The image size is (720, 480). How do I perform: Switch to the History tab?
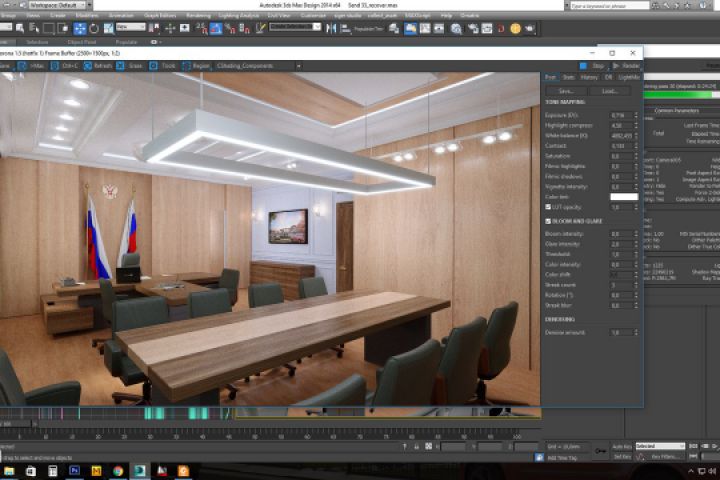click(589, 78)
